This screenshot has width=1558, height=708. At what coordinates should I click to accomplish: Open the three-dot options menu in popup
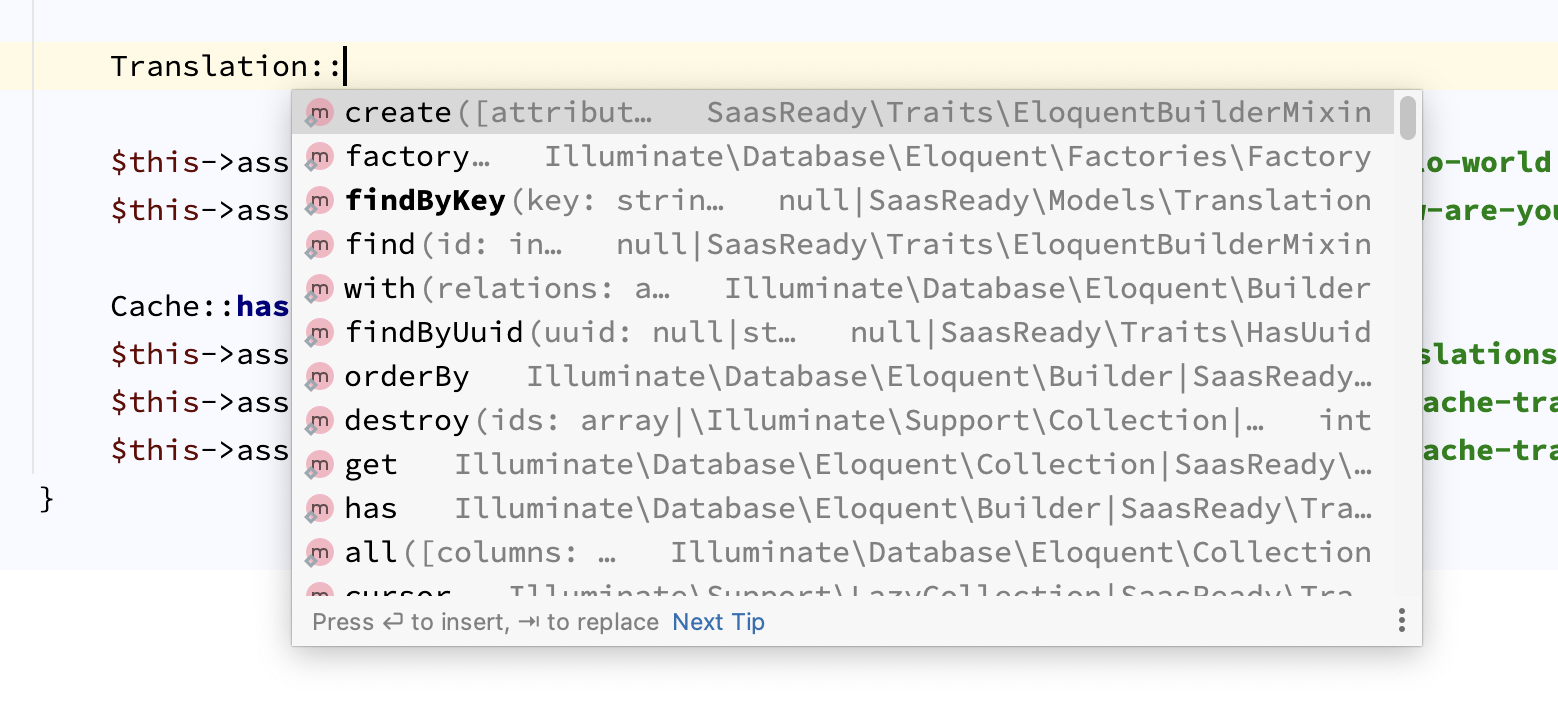[1402, 621]
